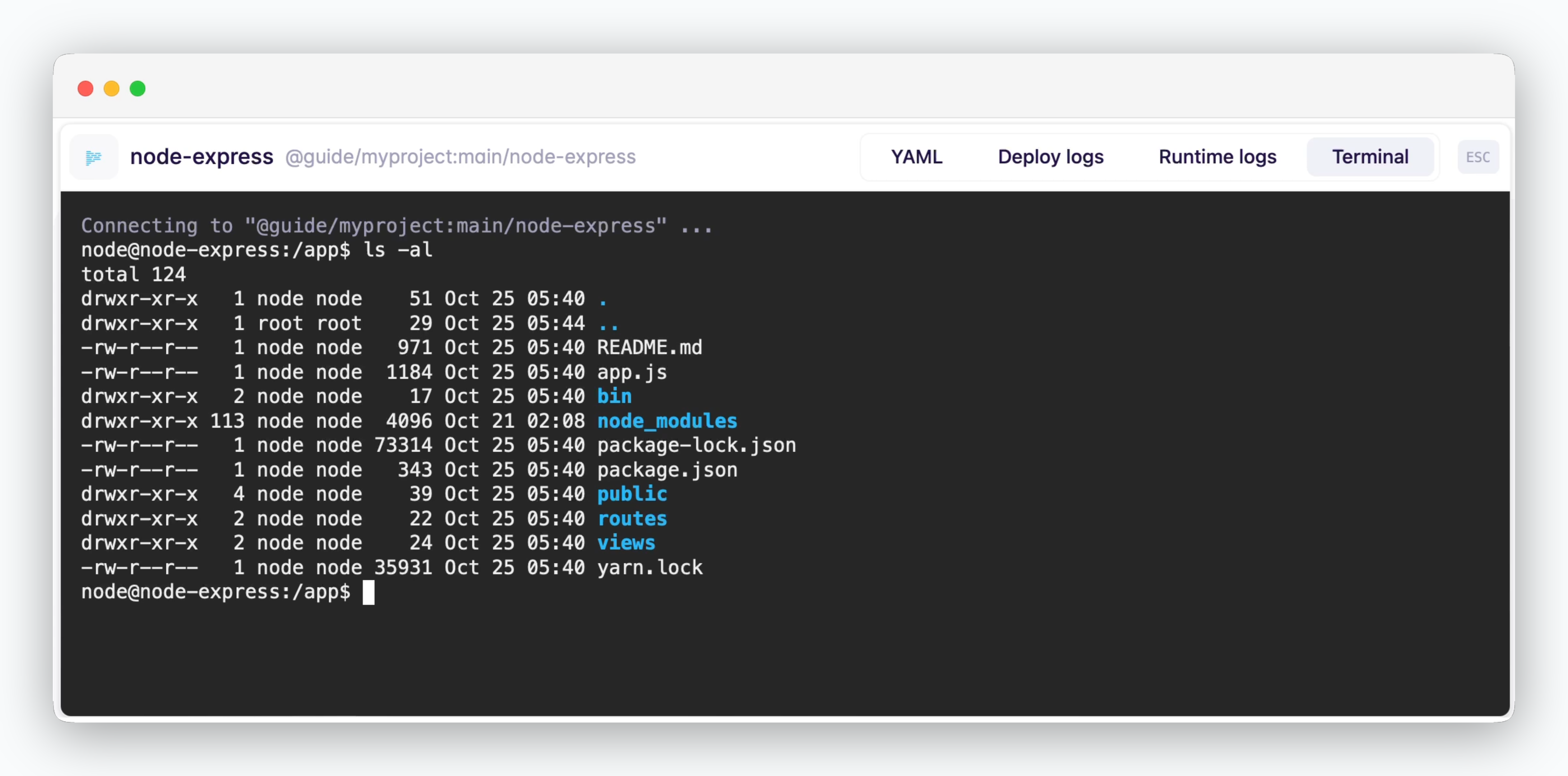The image size is (1568, 776).
Task: Select the Terminal tab
Action: (x=1370, y=157)
